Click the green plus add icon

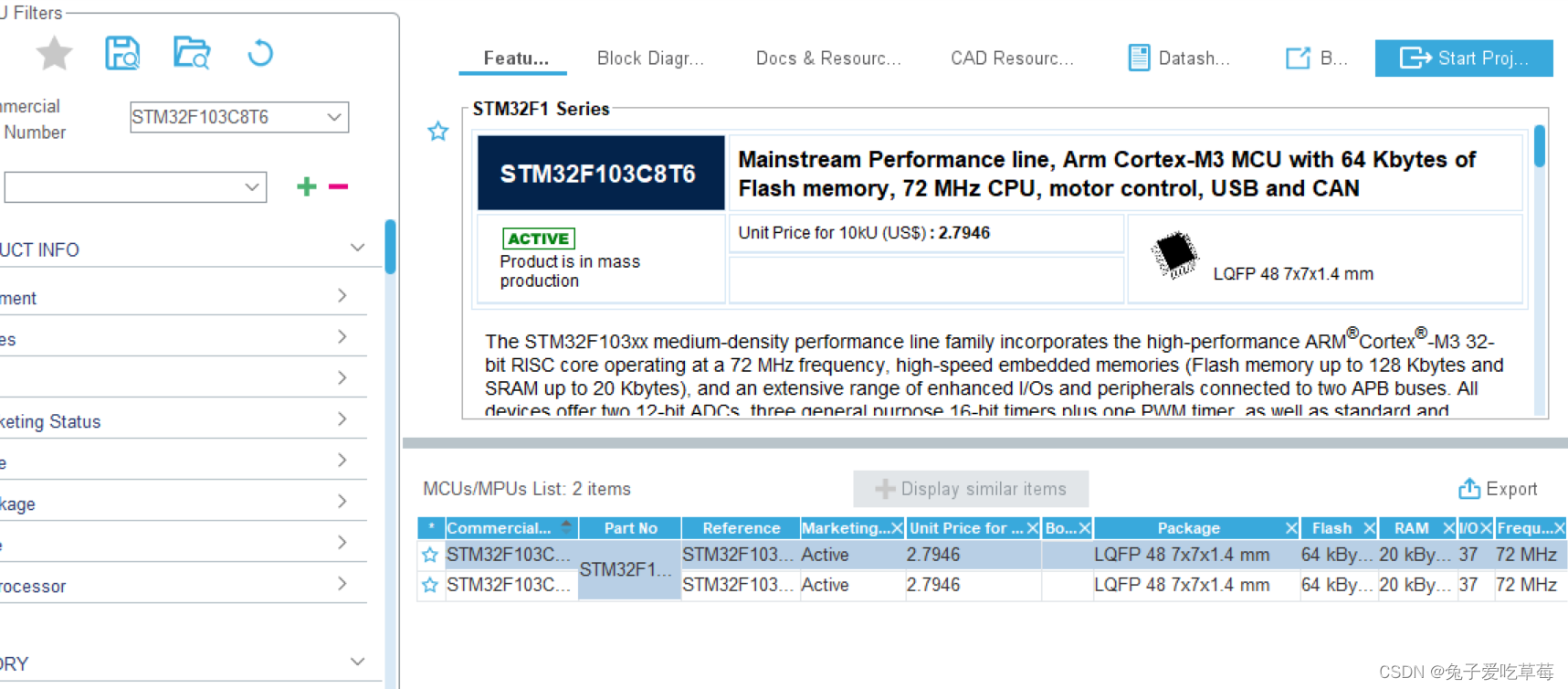[307, 186]
